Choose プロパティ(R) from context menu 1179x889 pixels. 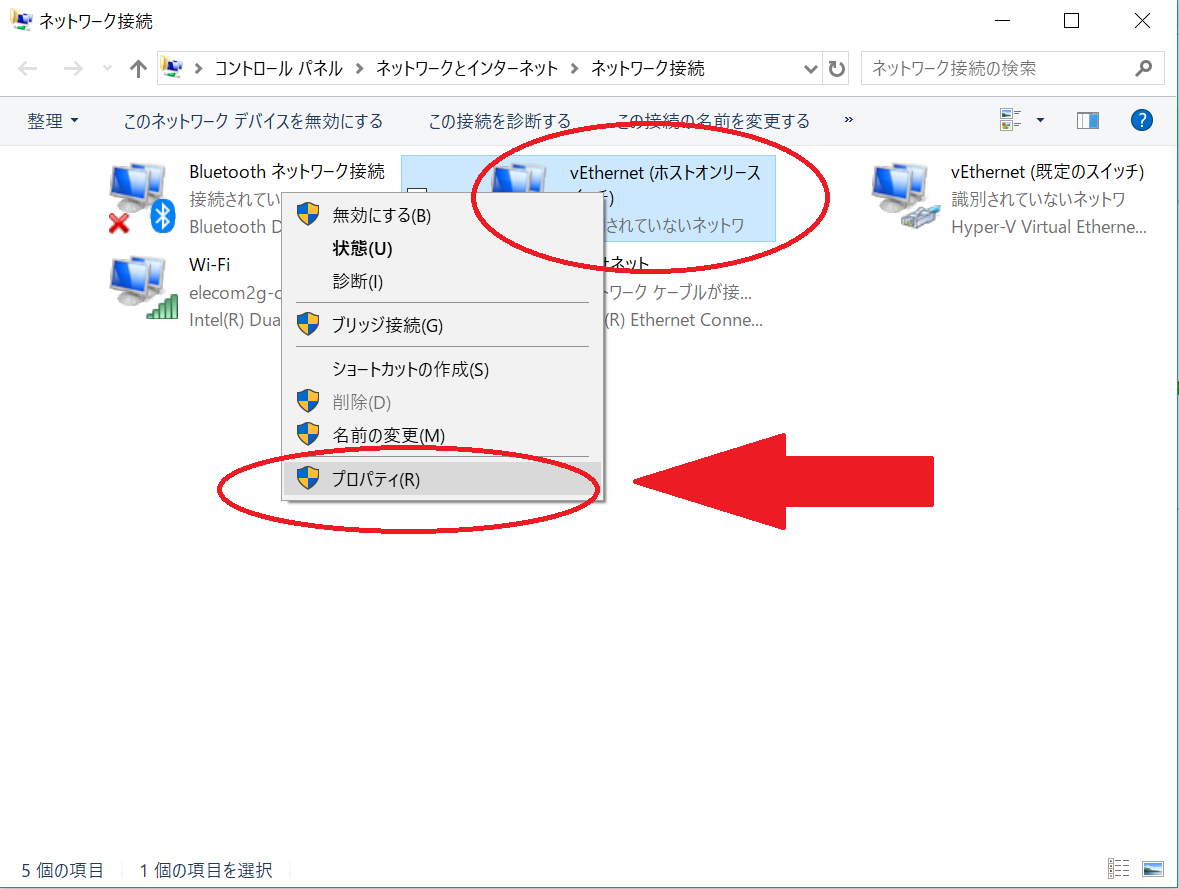(376, 479)
